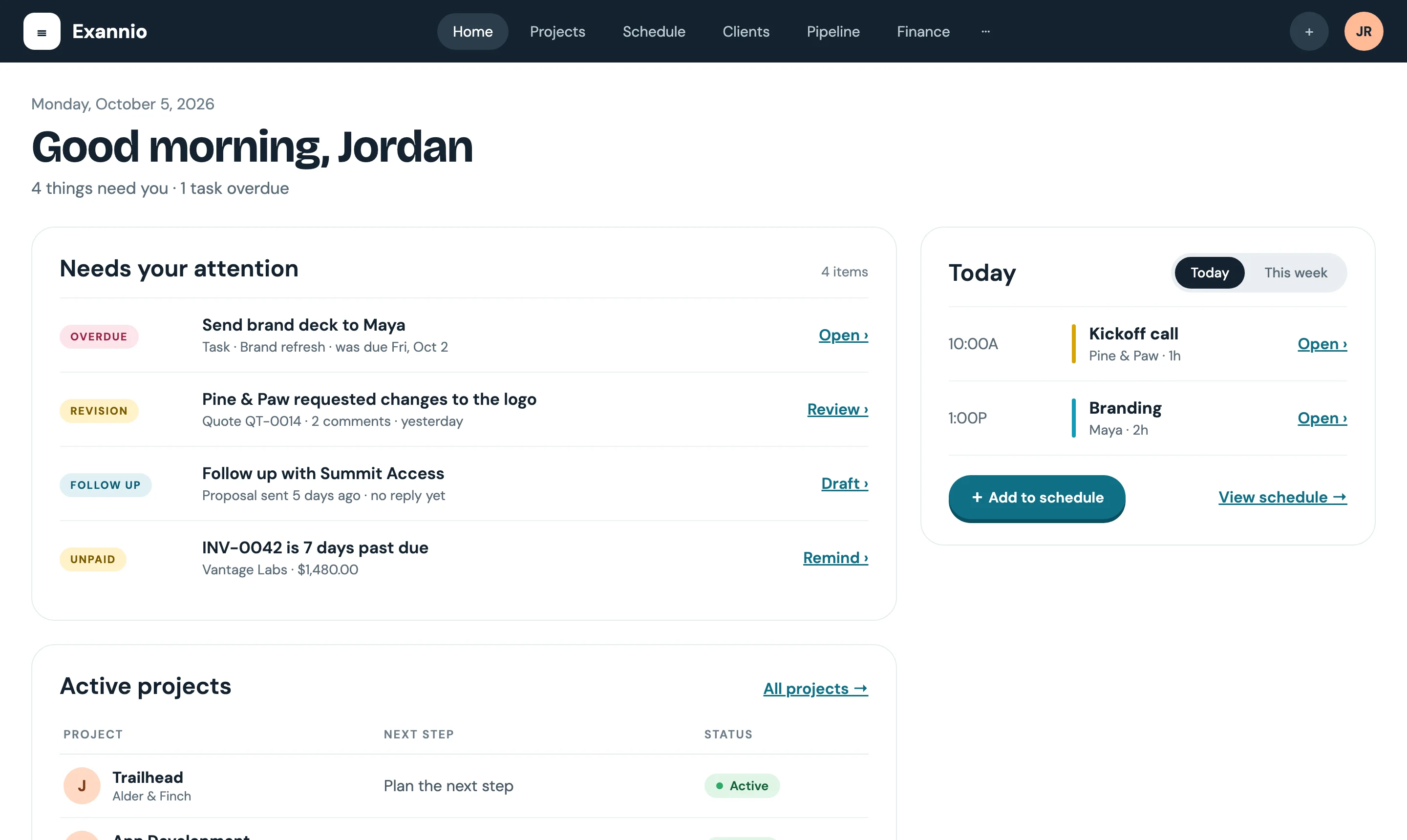Open the Branding event with Maya
Image resolution: width=1407 pixels, height=840 pixels.
point(1322,418)
